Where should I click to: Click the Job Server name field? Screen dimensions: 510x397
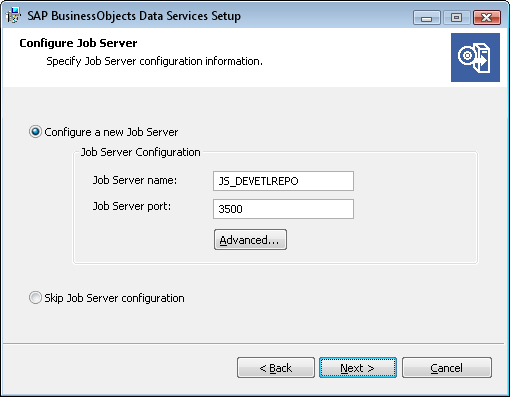coord(283,181)
